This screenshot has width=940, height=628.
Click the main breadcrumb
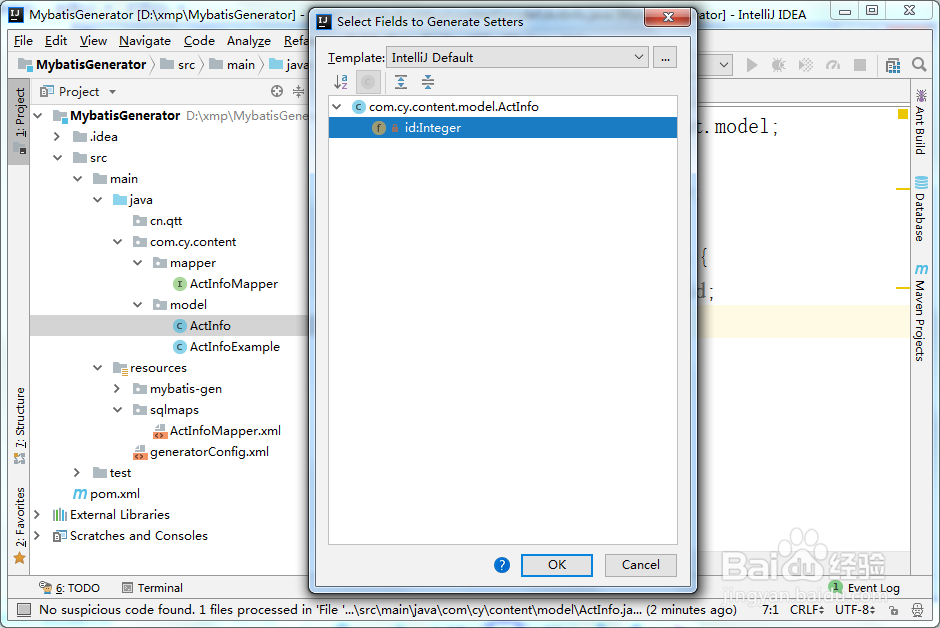click(x=232, y=65)
